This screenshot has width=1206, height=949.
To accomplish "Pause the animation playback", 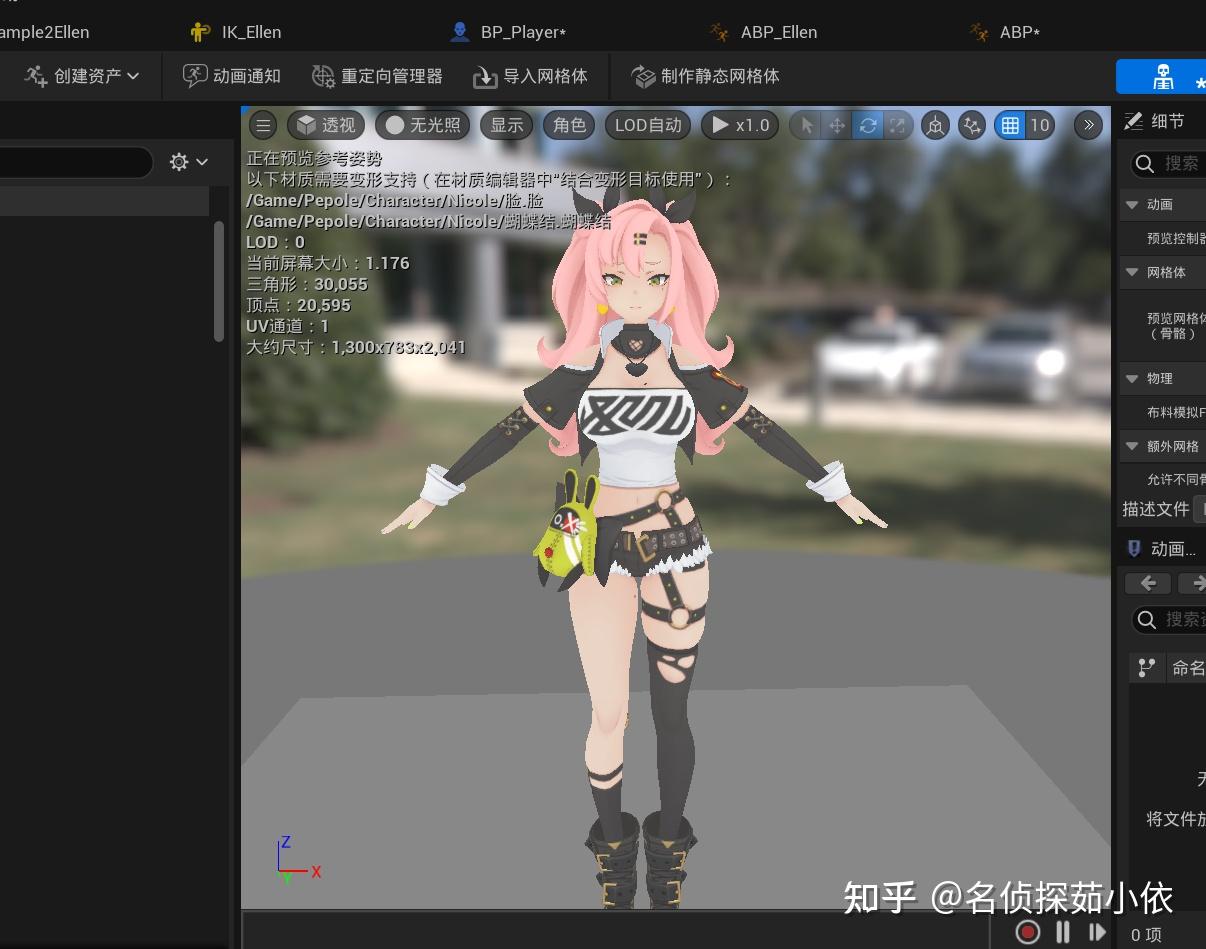I will pos(1063,931).
